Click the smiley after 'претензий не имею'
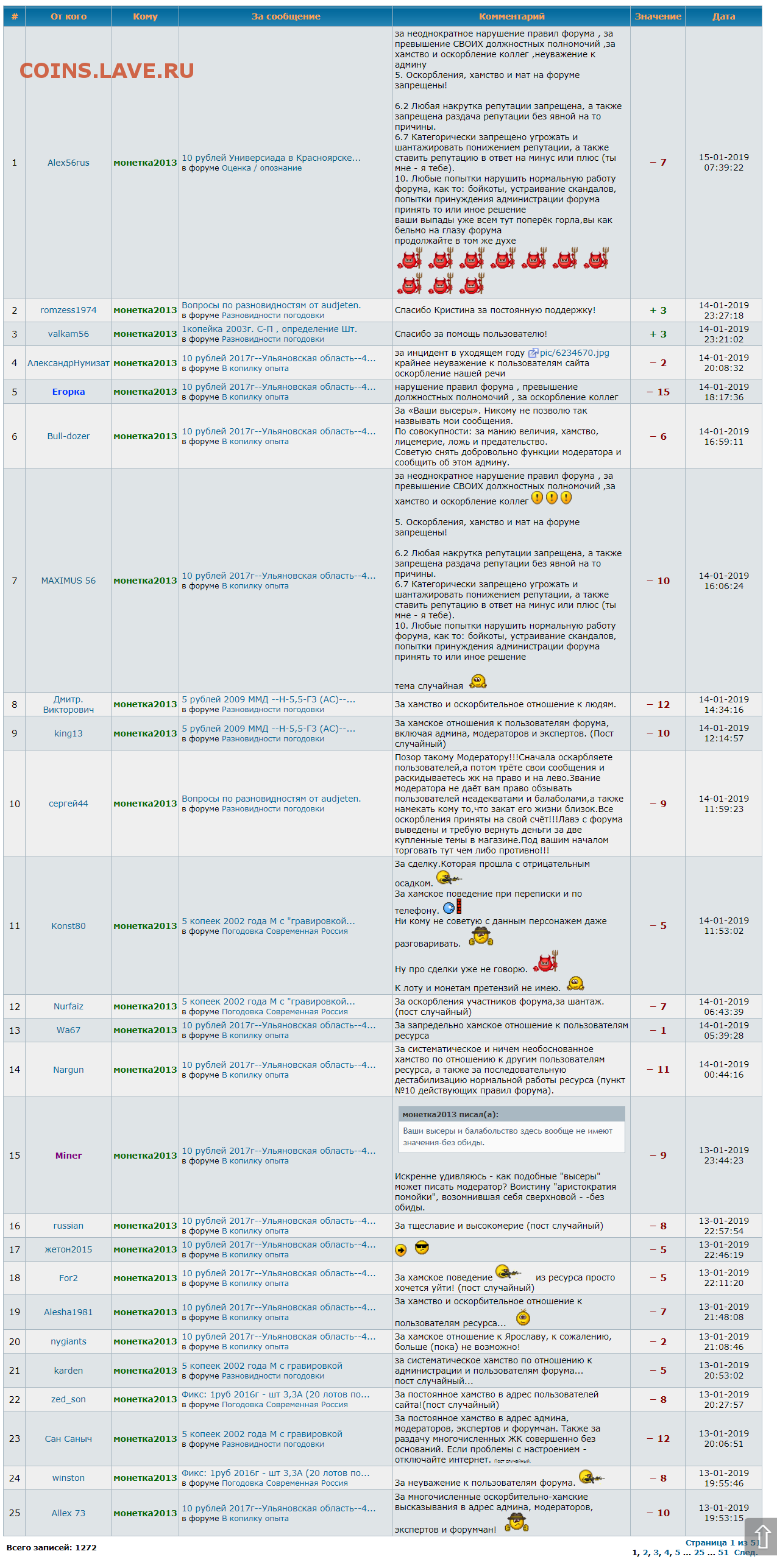The width and height of the screenshot is (777, 1568). coord(575,983)
